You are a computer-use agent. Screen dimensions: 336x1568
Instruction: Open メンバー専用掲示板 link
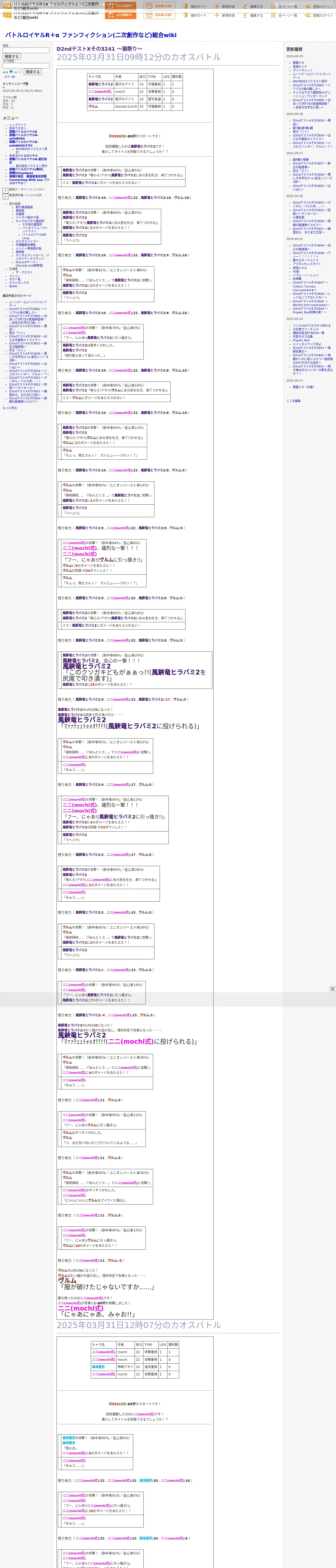[x=29, y=248]
